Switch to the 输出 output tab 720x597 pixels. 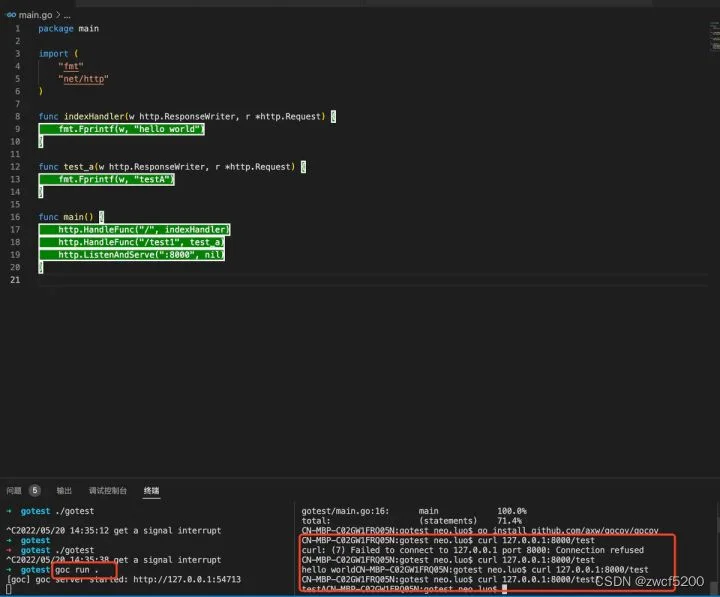click(64, 490)
